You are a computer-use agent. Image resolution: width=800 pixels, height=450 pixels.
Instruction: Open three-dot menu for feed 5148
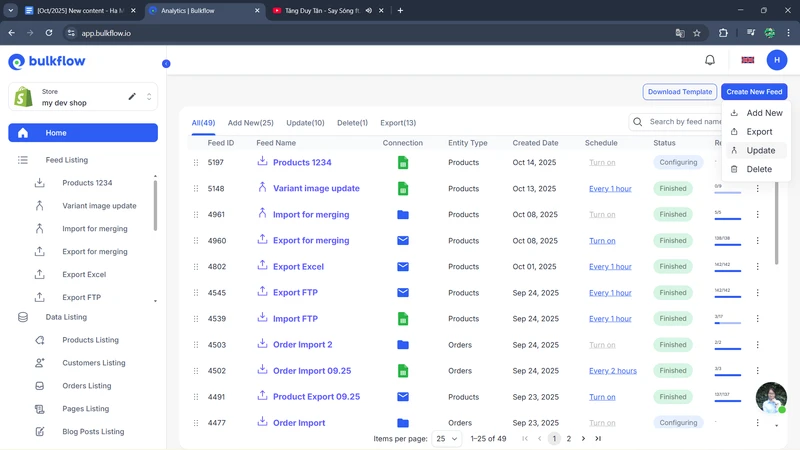click(757, 188)
